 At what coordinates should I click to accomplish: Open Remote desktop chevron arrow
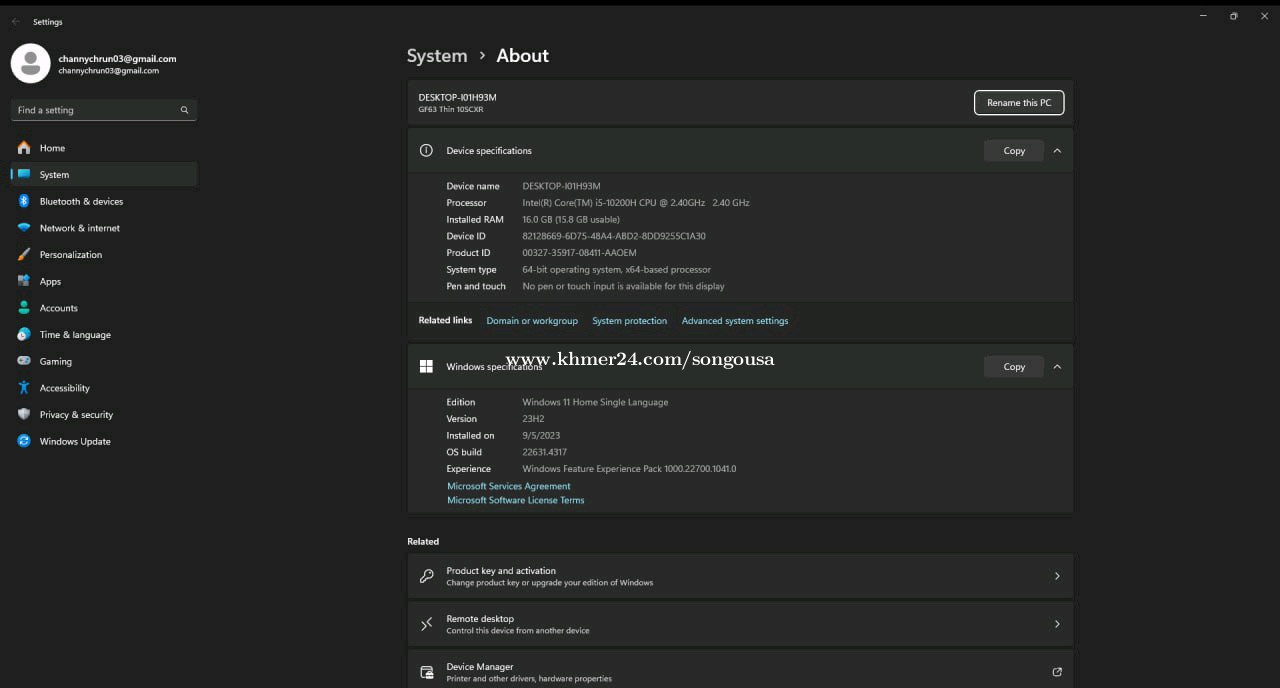point(1057,624)
